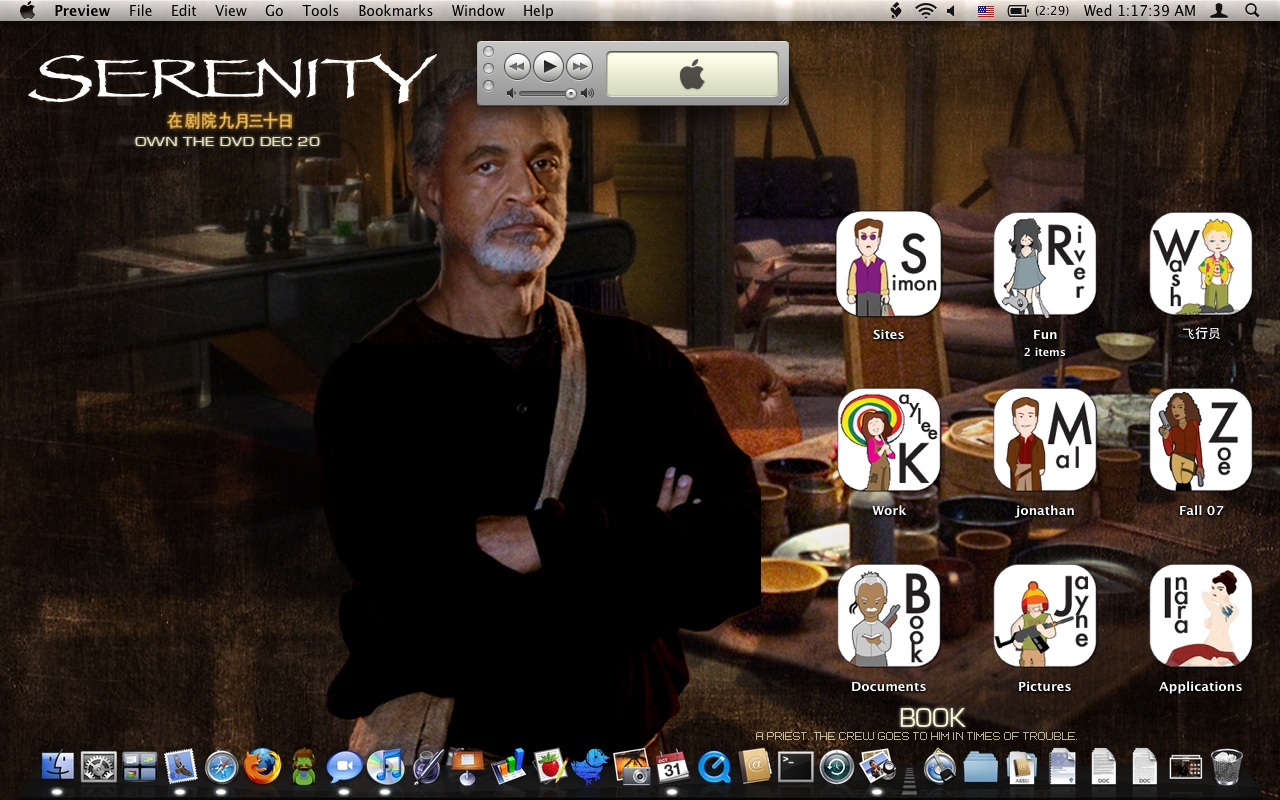Viewport: 1280px width, 800px height.
Task: Open System Preferences in the dock
Action: 99,767
